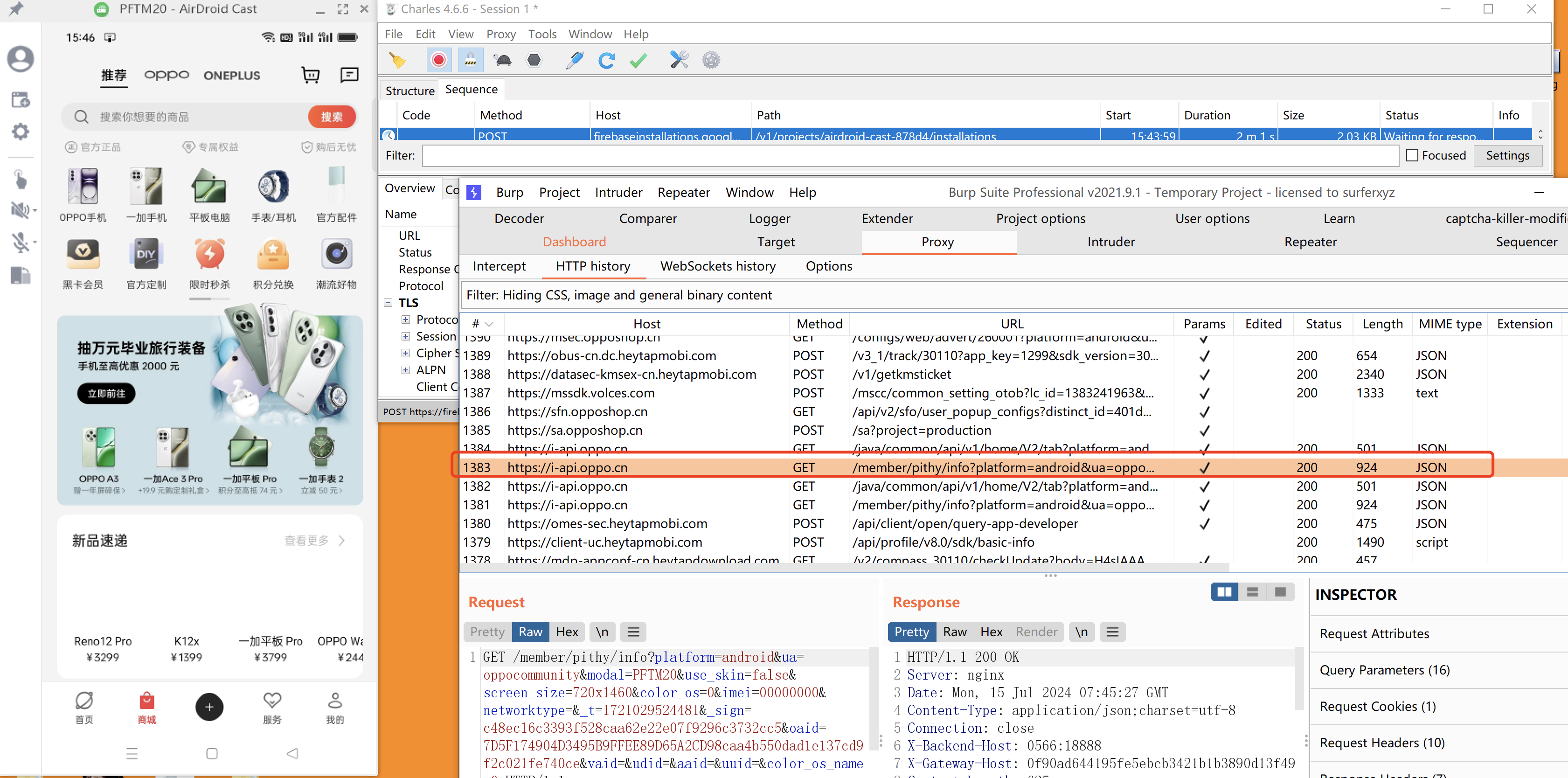Open Charles settings via the gear icon
Screen dimensions: 1568x778
[711, 60]
